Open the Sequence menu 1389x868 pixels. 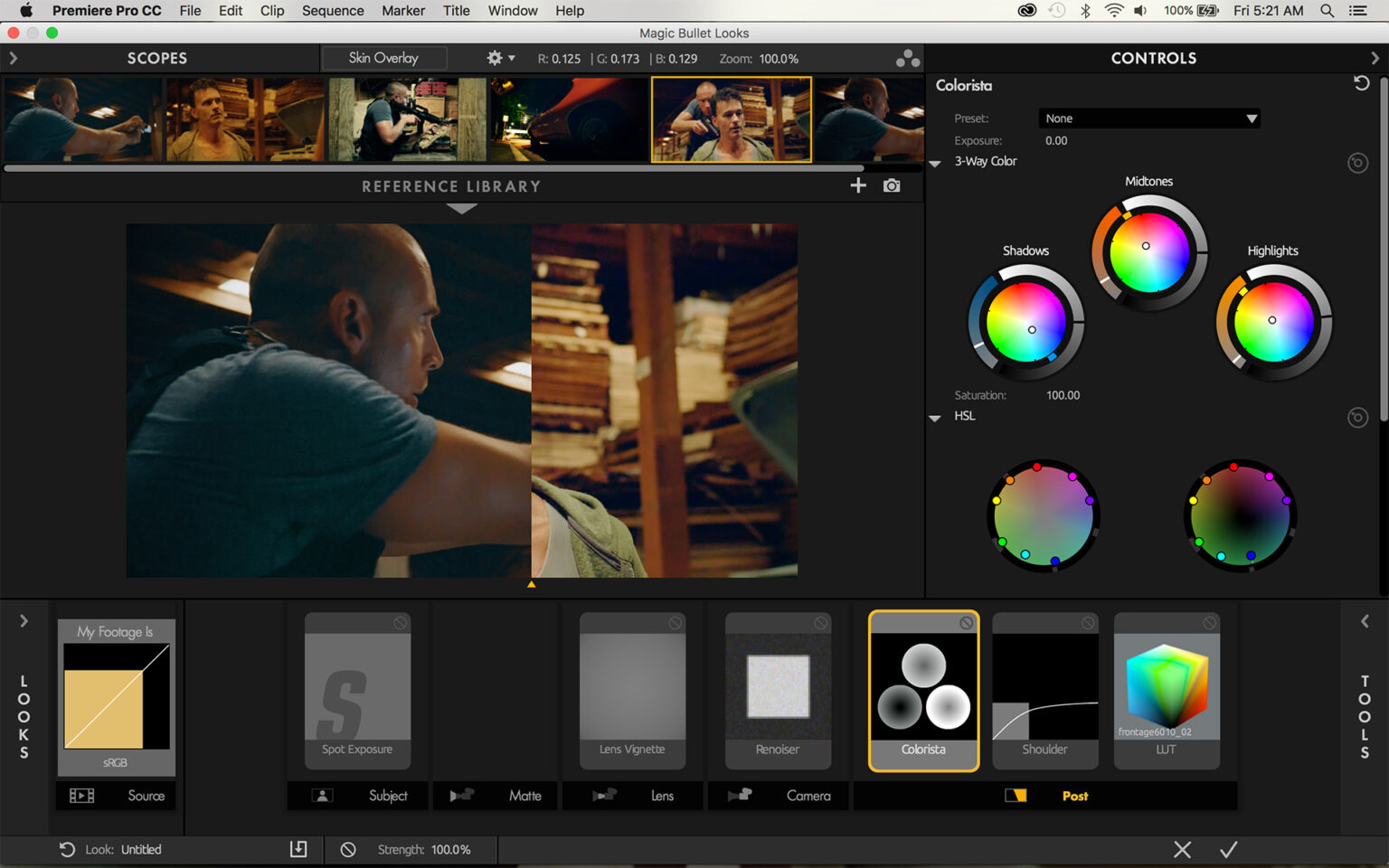(333, 11)
